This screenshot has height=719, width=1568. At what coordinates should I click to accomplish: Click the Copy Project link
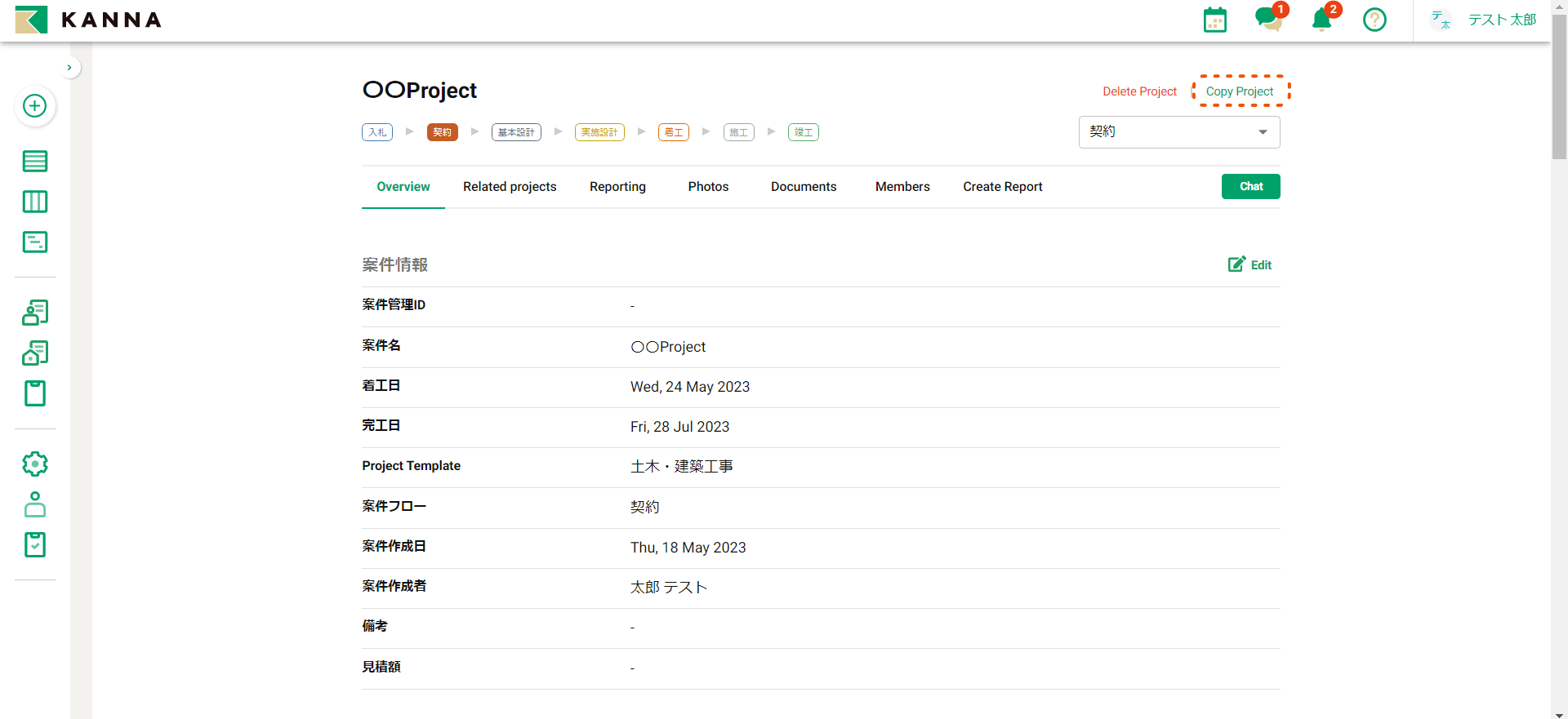[1239, 91]
